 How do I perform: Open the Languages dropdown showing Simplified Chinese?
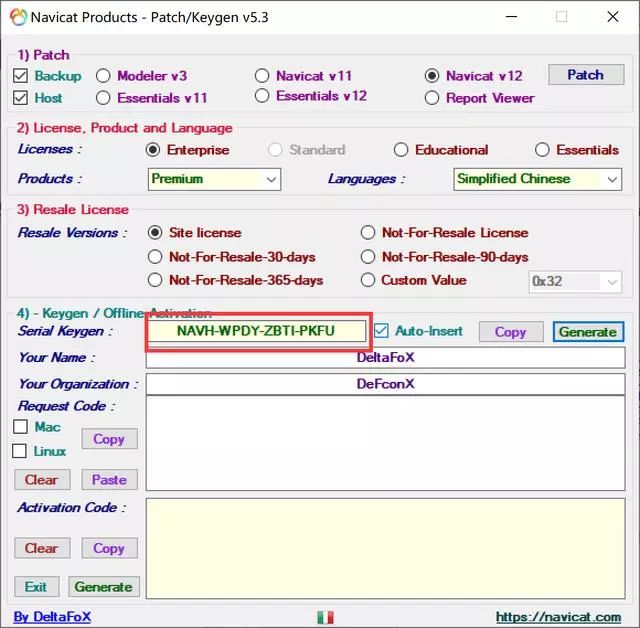pos(538,179)
